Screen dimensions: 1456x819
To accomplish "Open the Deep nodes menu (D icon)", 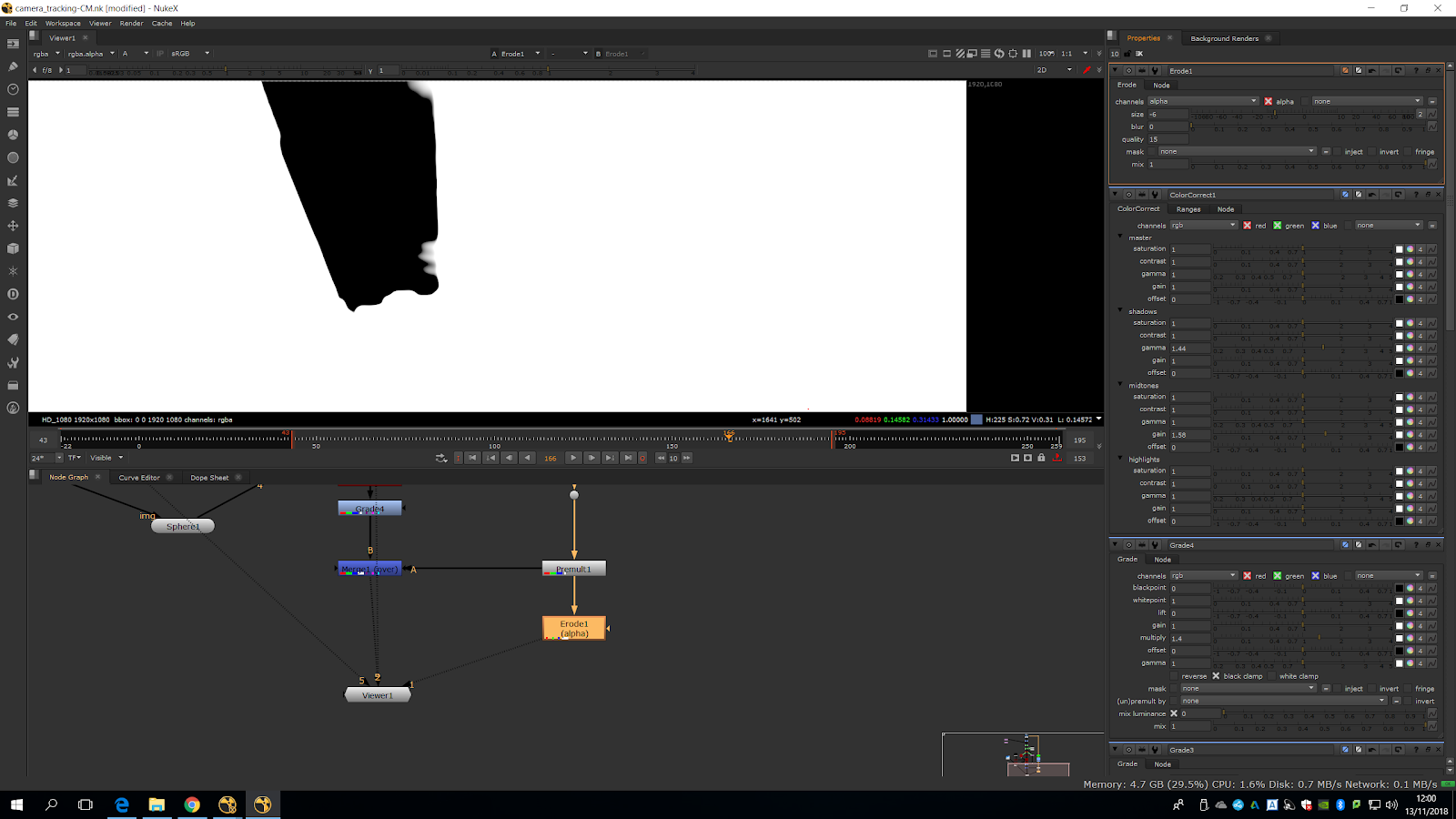I will click(13, 294).
